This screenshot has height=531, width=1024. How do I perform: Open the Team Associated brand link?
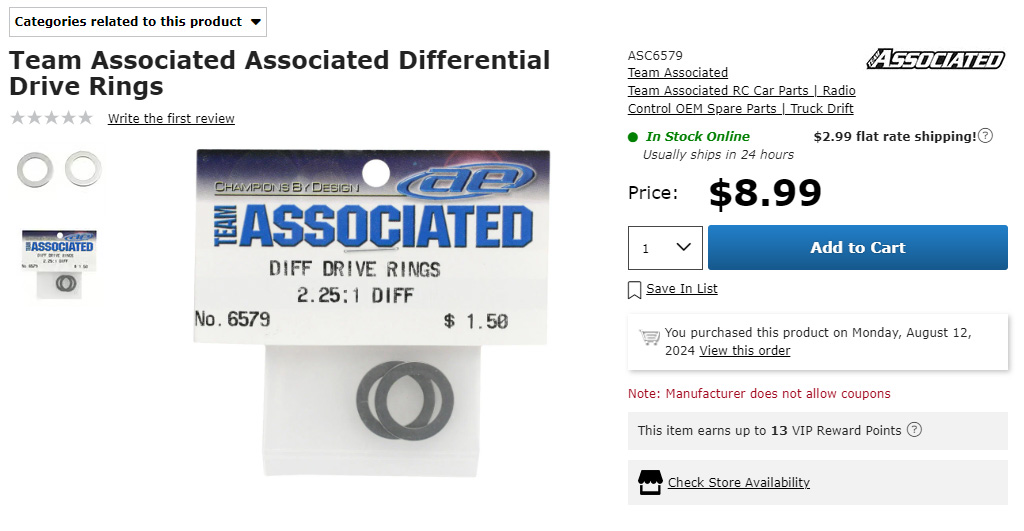(x=678, y=72)
